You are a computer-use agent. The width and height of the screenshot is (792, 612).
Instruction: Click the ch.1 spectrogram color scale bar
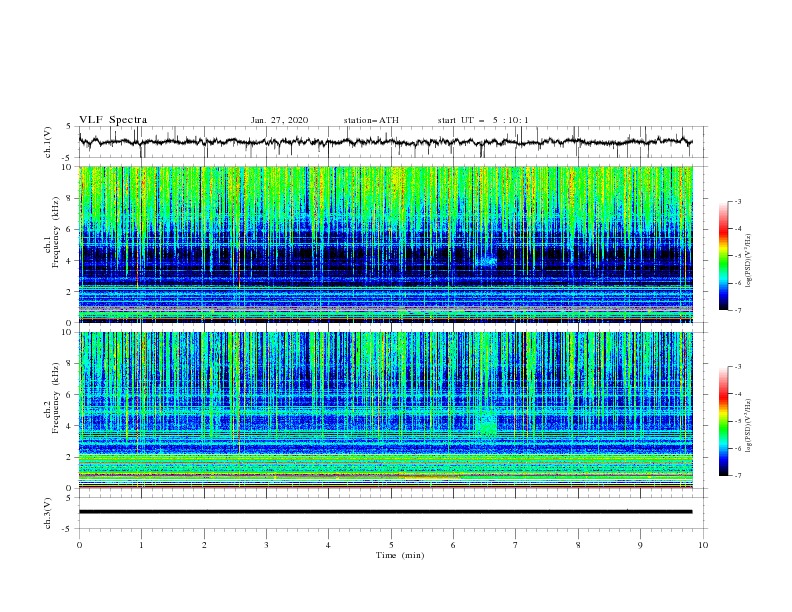723,256
